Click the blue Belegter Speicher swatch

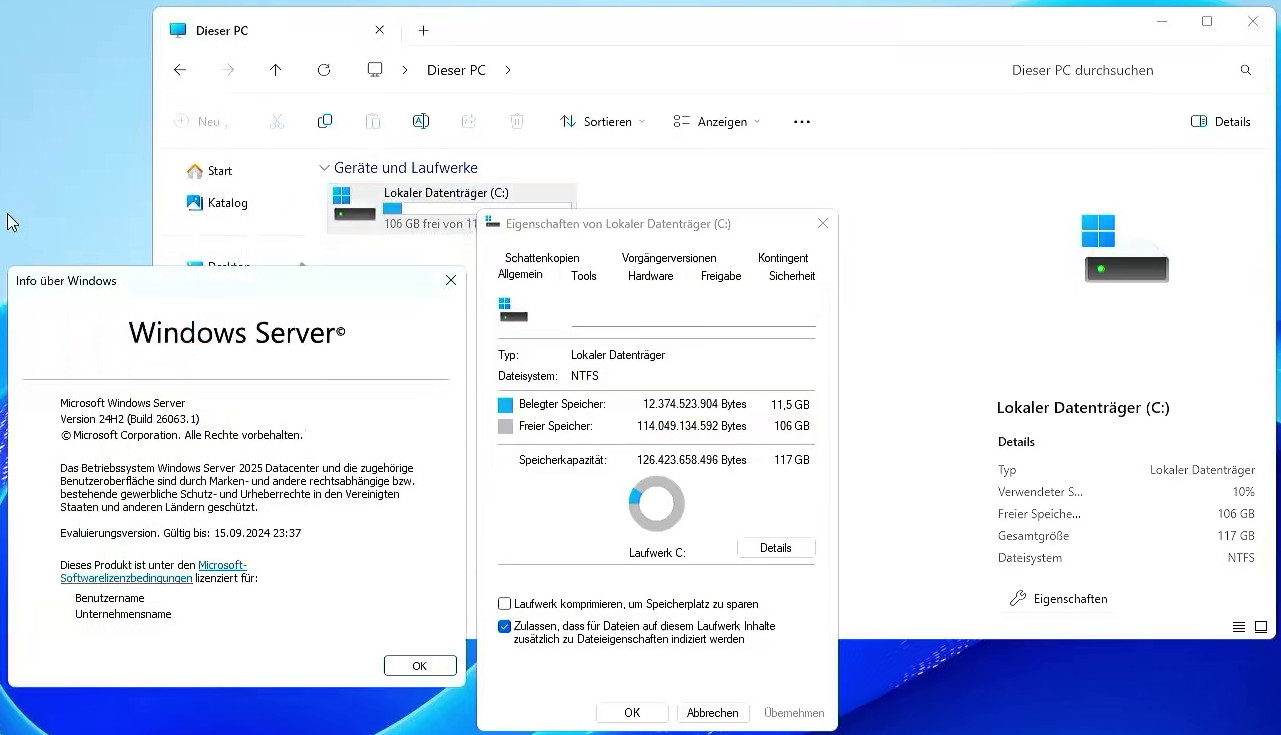pyautogui.click(x=506, y=405)
